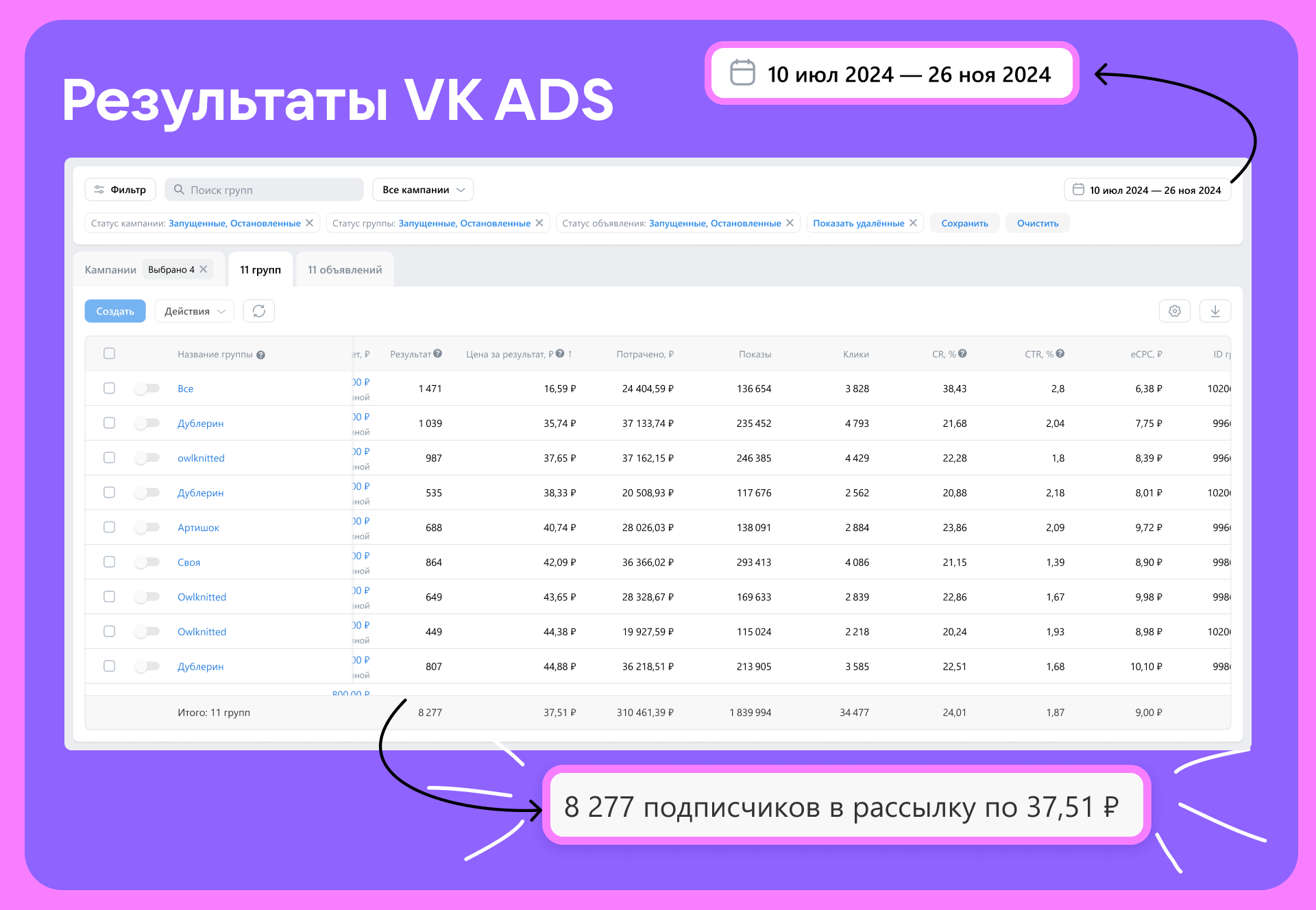Remove the Статус кампании filter chip
Viewport: 1316px width, 910px height.
click(x=310, y=223)
